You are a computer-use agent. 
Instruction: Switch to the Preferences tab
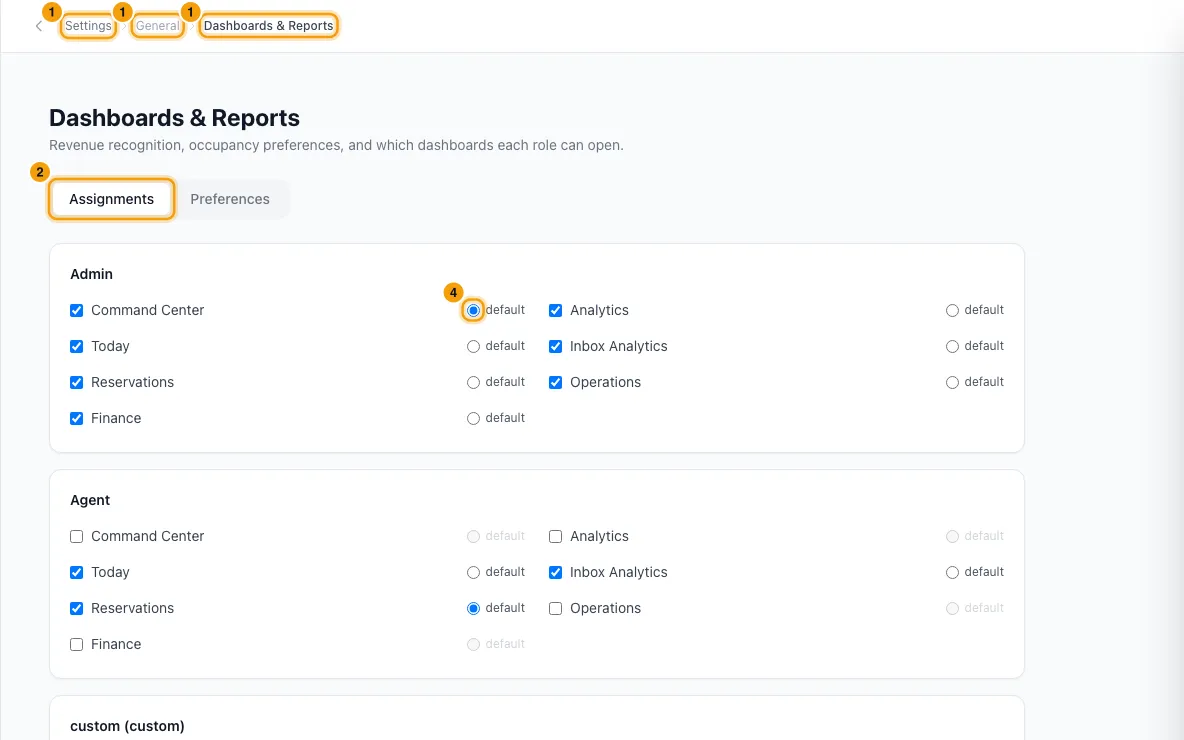coord(230,199)
